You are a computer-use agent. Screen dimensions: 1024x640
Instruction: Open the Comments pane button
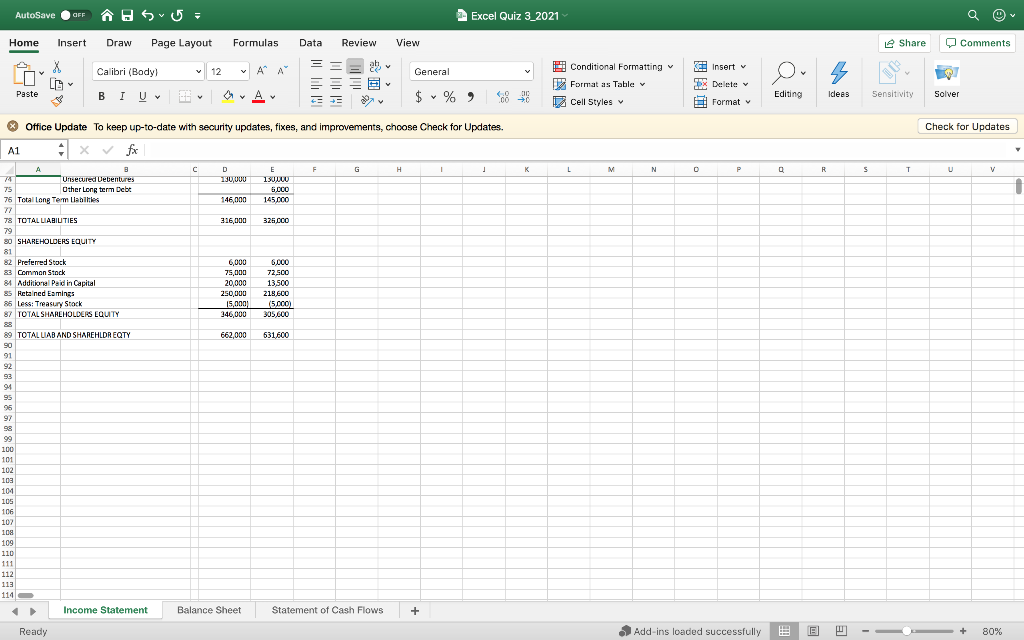coord(978,43)
